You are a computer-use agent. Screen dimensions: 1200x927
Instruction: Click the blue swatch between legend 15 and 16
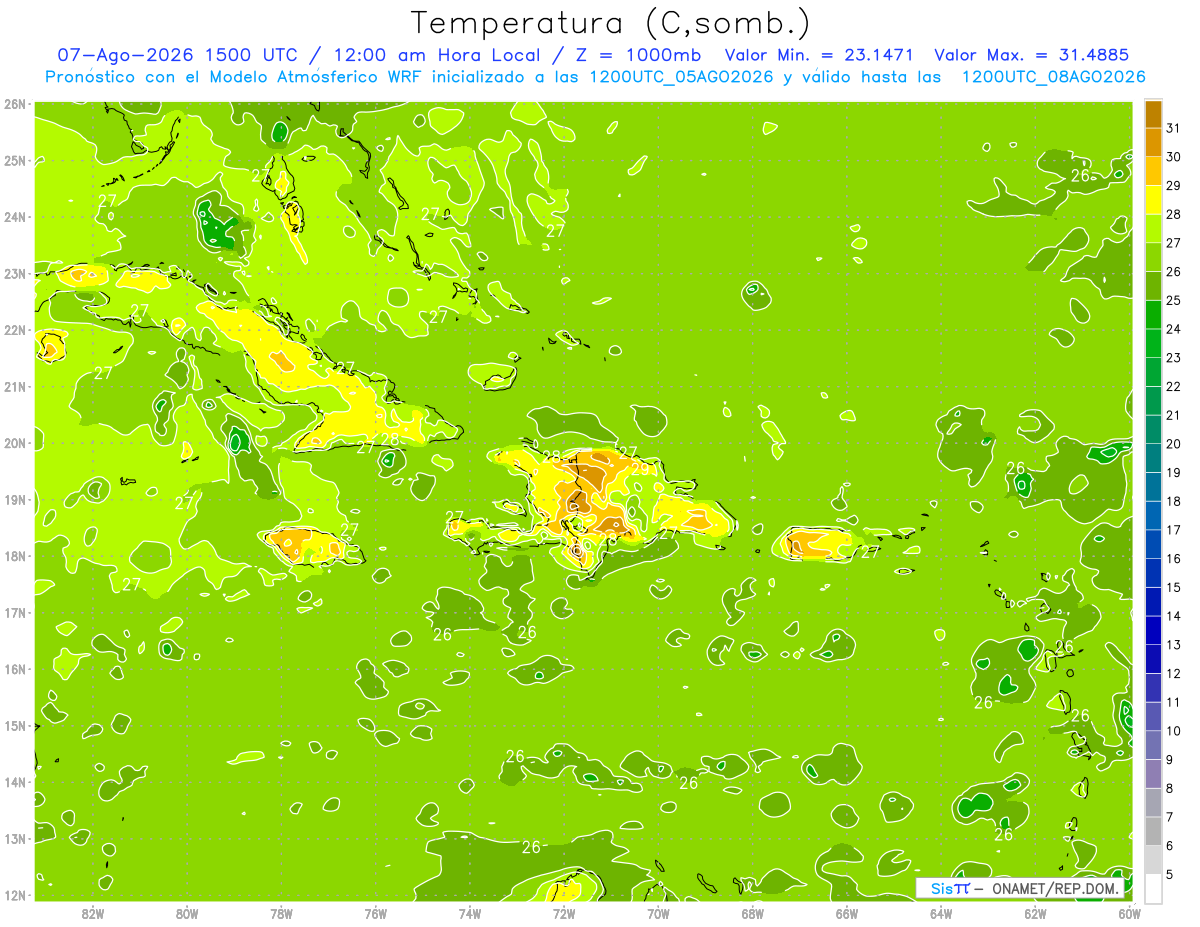[x=1153, y=573]
